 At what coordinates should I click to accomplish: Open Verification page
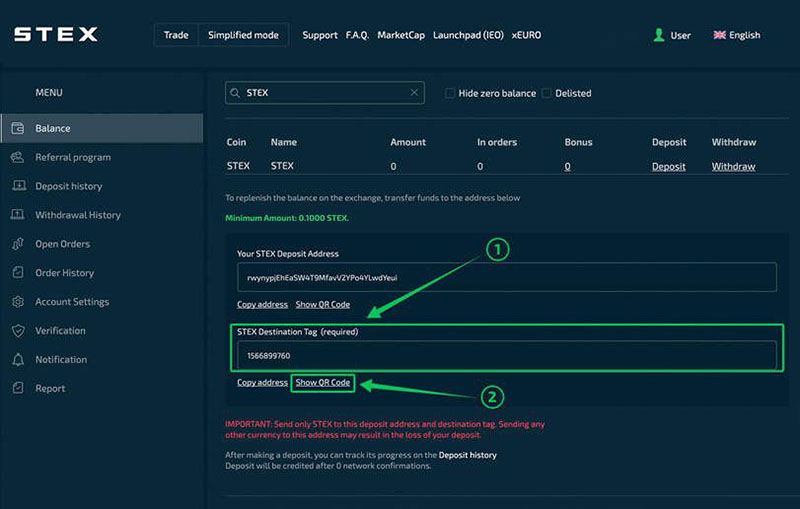(60, 330)
